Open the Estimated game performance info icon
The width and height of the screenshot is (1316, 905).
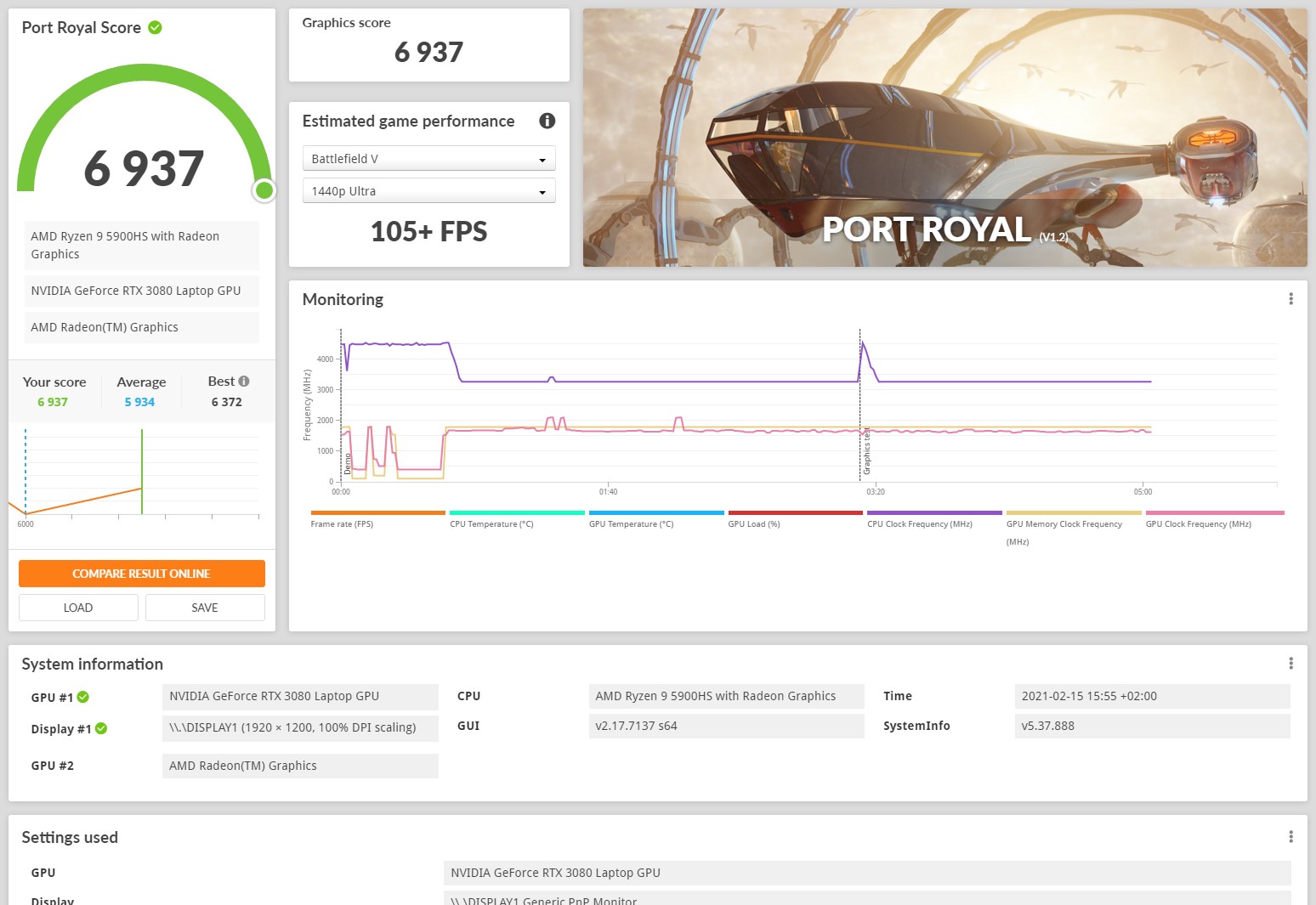coord(547,121)
